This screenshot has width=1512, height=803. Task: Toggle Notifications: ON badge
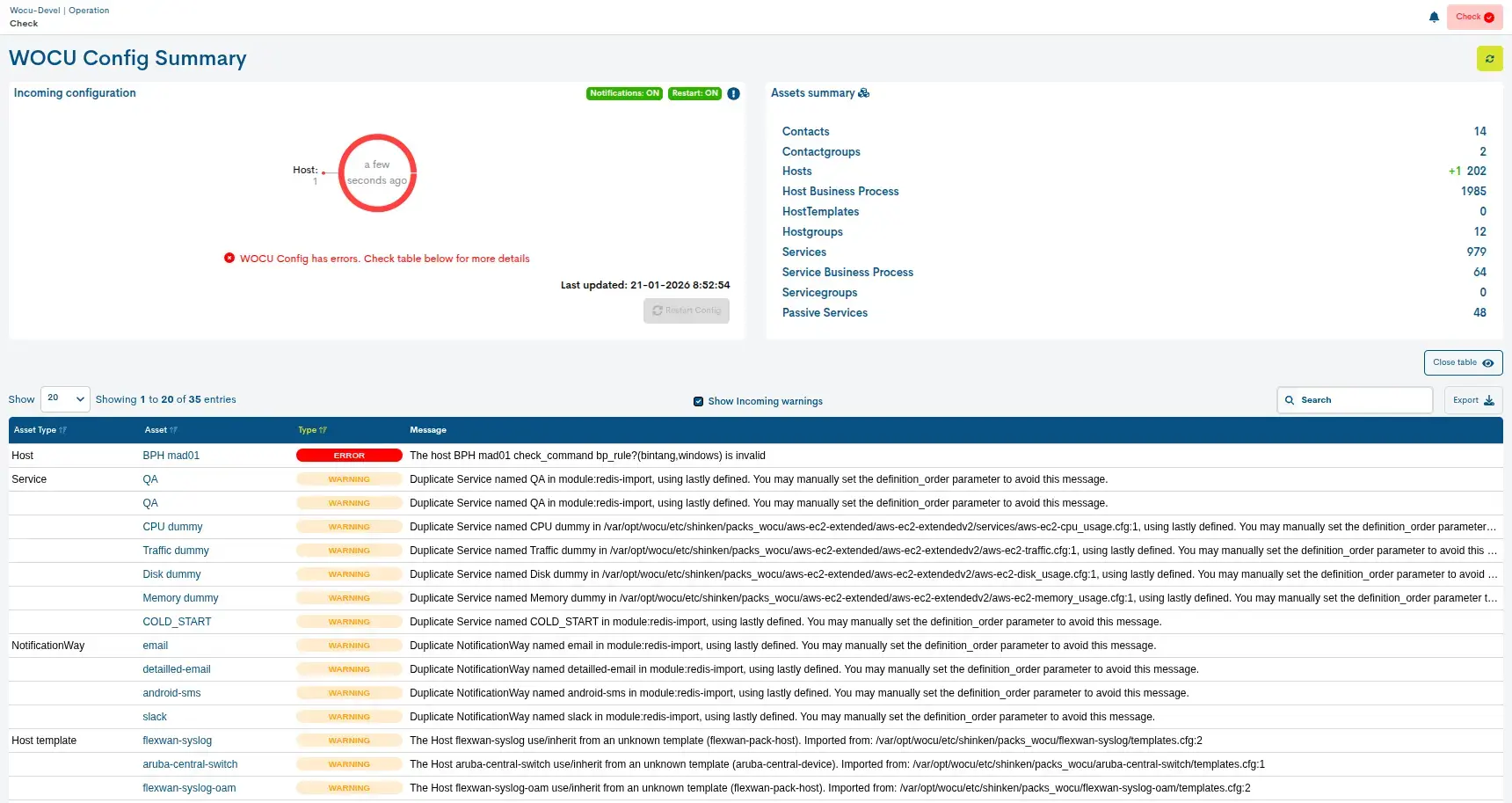(624, 93)
